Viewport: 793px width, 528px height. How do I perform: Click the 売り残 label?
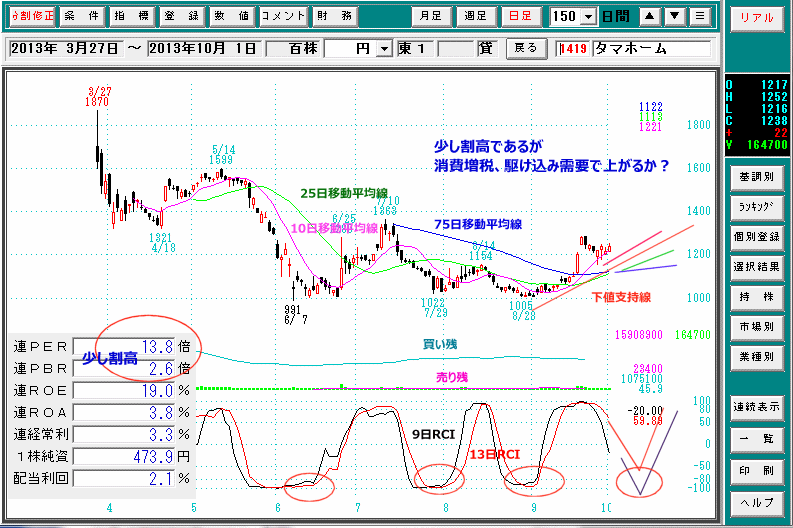452,377
